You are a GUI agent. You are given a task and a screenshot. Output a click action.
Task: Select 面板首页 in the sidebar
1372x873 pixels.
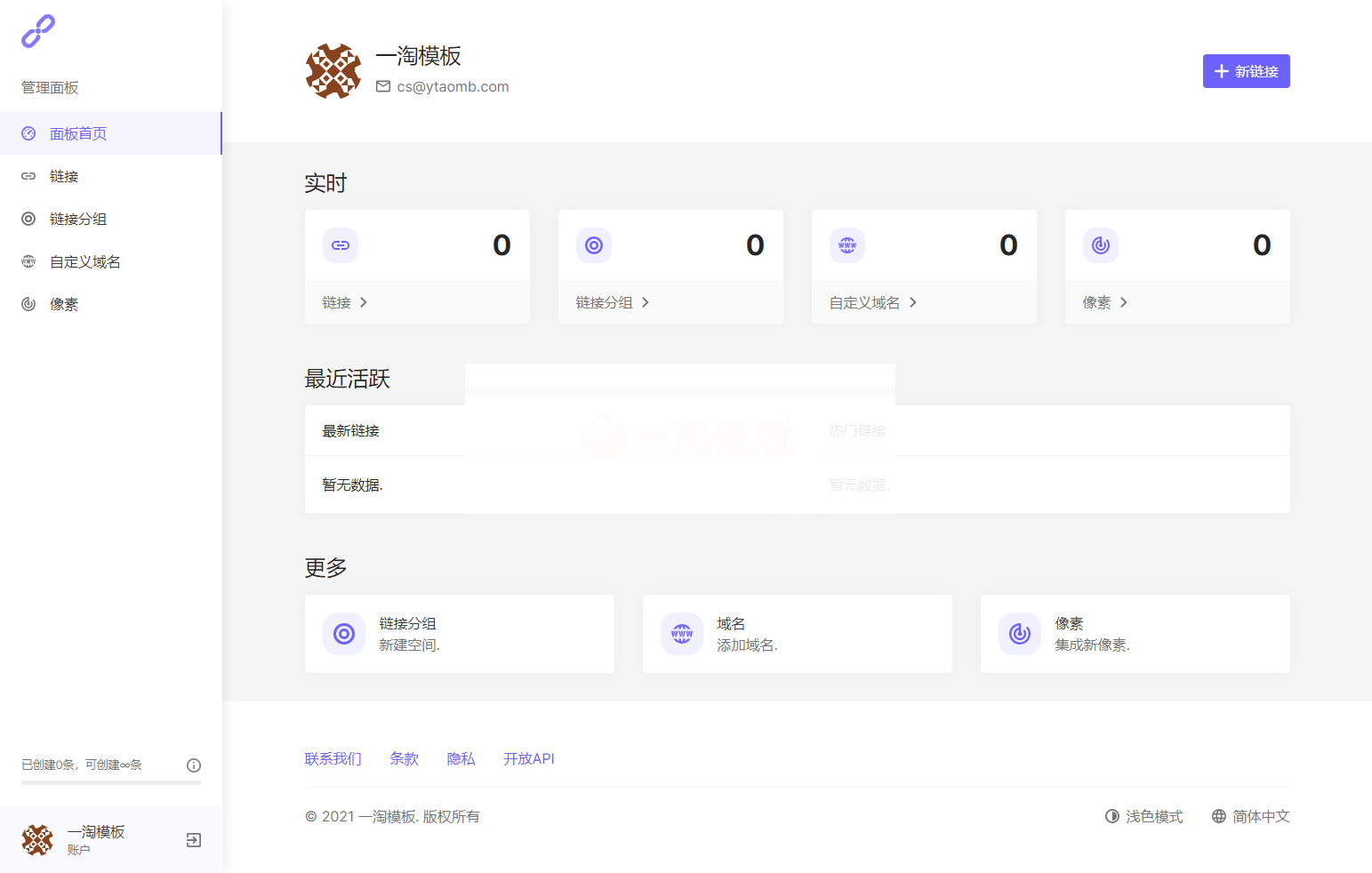[x=77, y=133]
